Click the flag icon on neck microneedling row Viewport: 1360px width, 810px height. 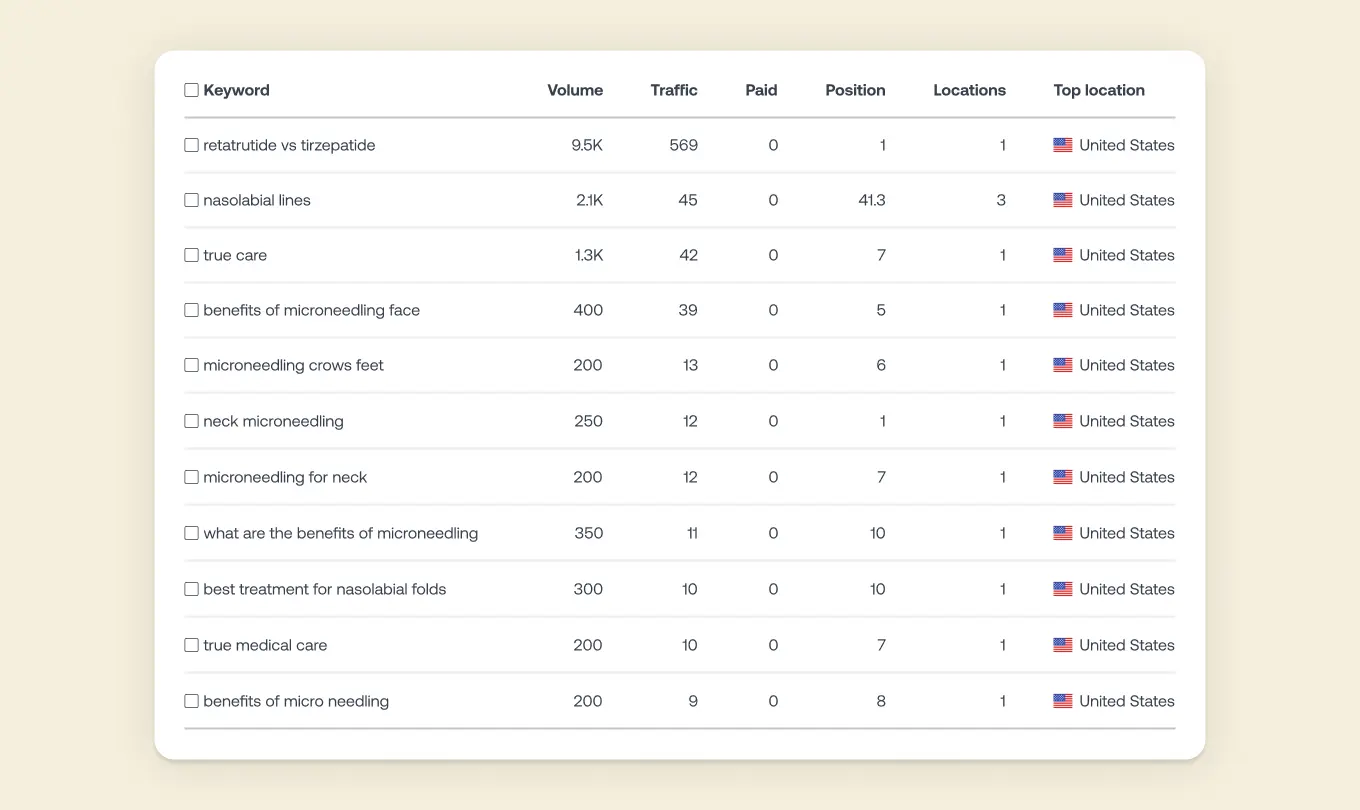click(1063, 421)
